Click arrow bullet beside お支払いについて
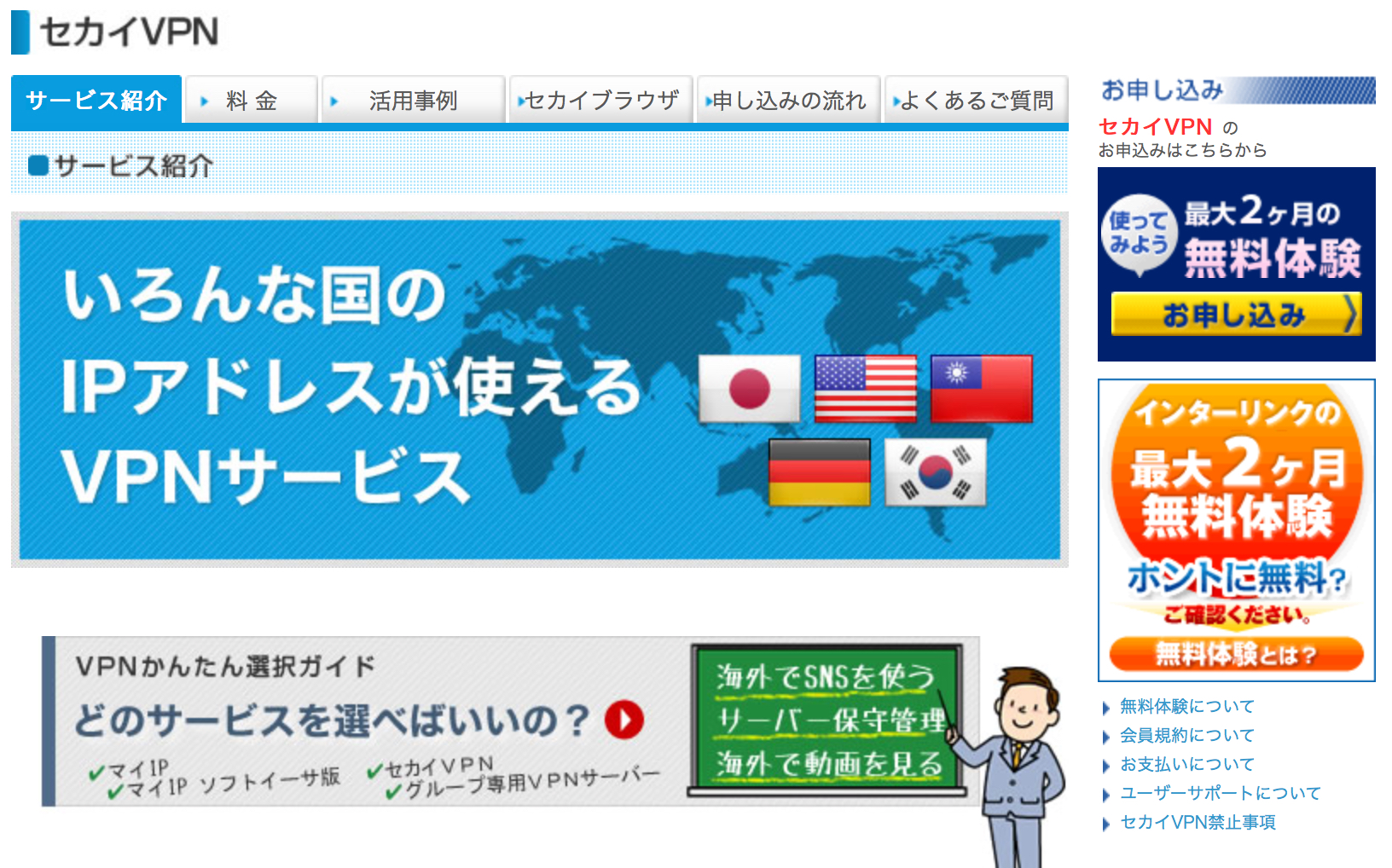The image size is (1392, 868). coord(1106,766)
